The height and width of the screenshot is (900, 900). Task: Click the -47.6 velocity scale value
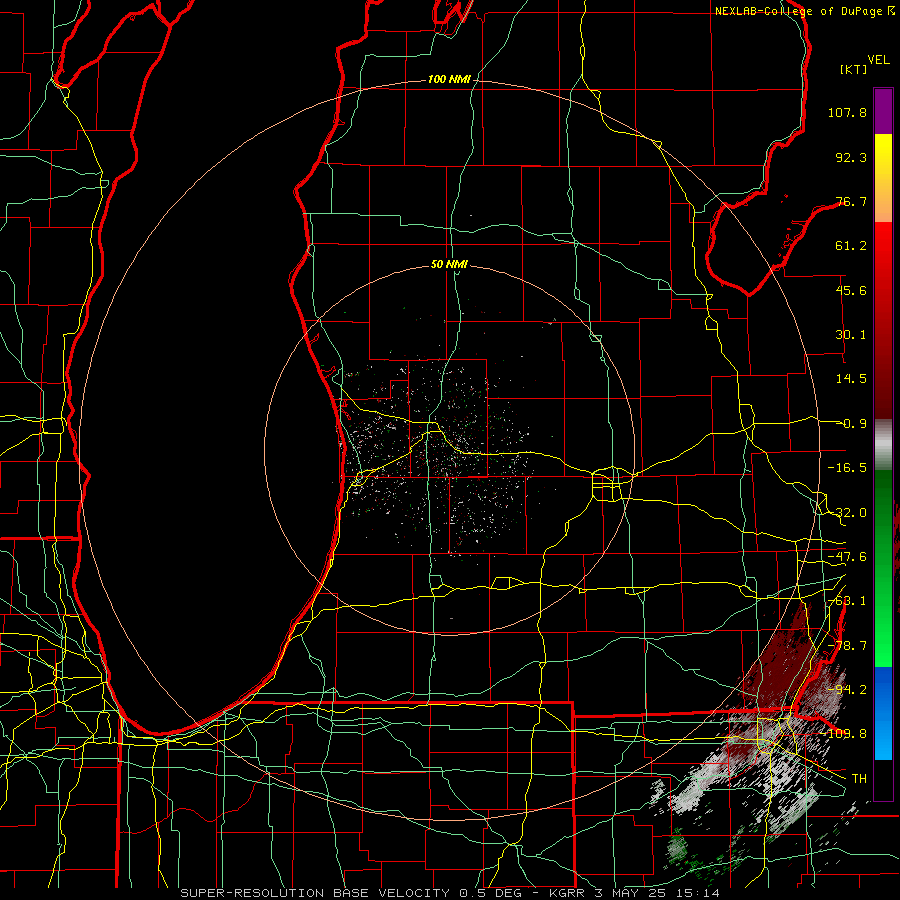[x=847, y=557]
